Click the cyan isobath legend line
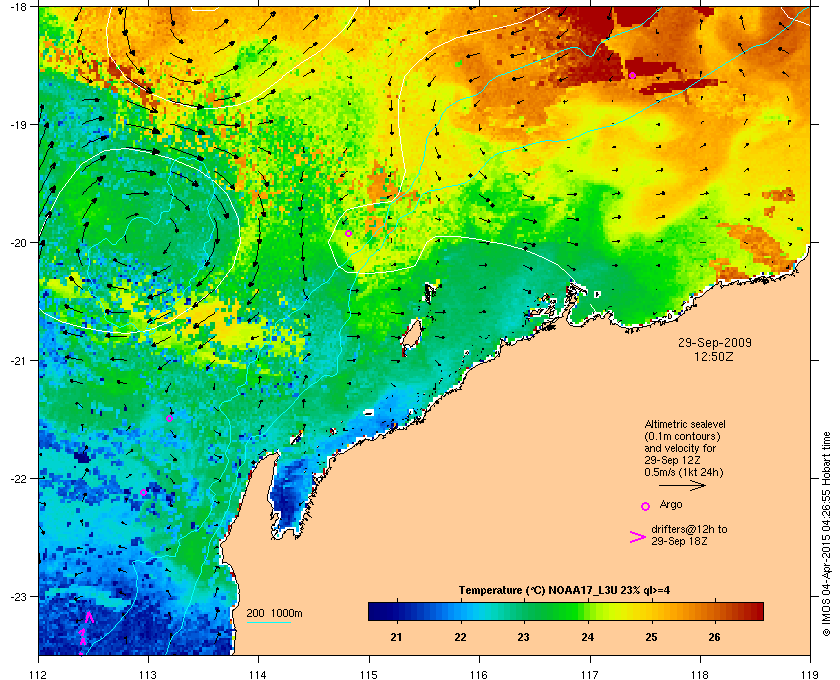 (x=269, y=623)
